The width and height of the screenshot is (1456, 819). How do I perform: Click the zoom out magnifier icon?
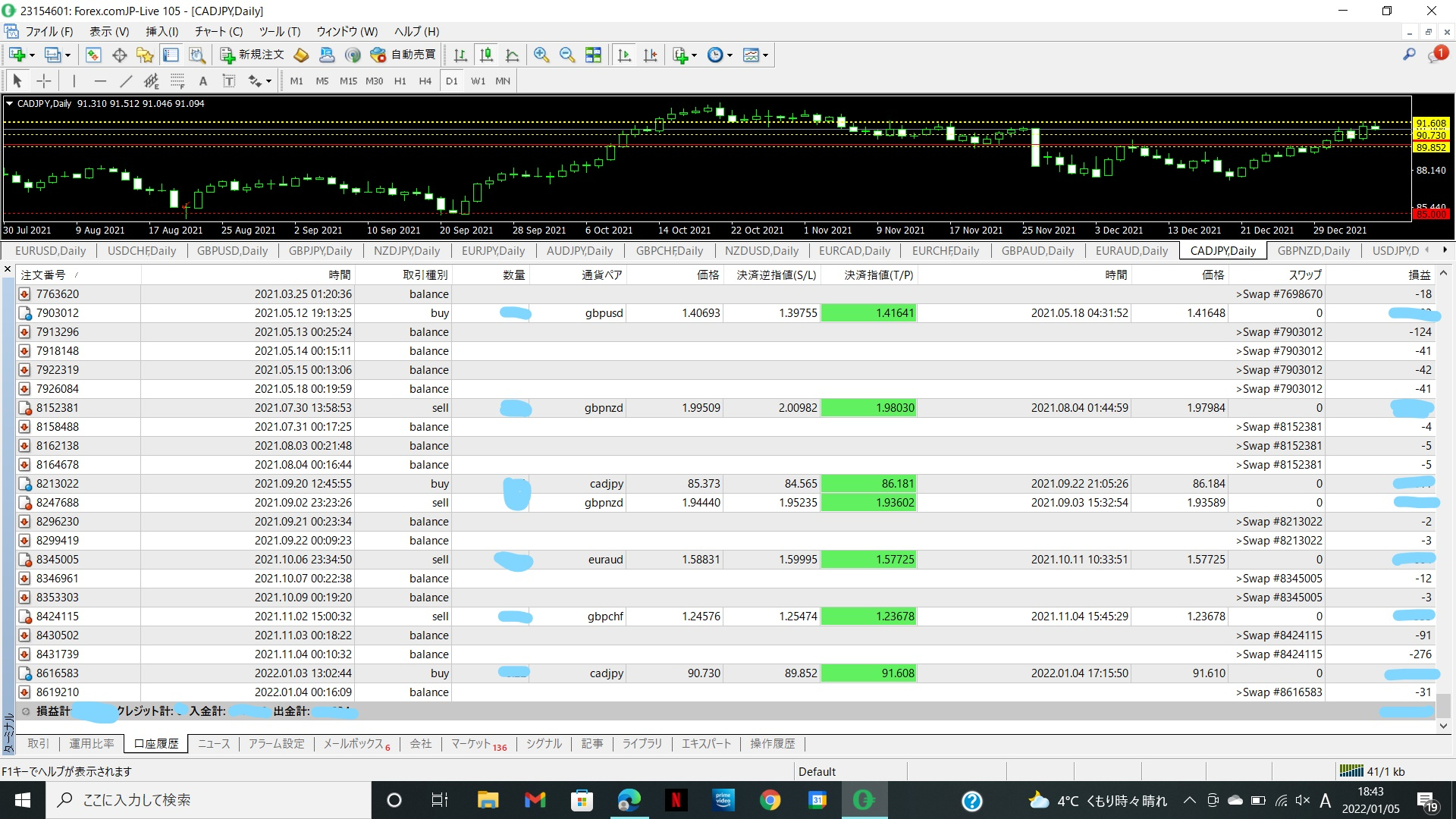point(566,55)
